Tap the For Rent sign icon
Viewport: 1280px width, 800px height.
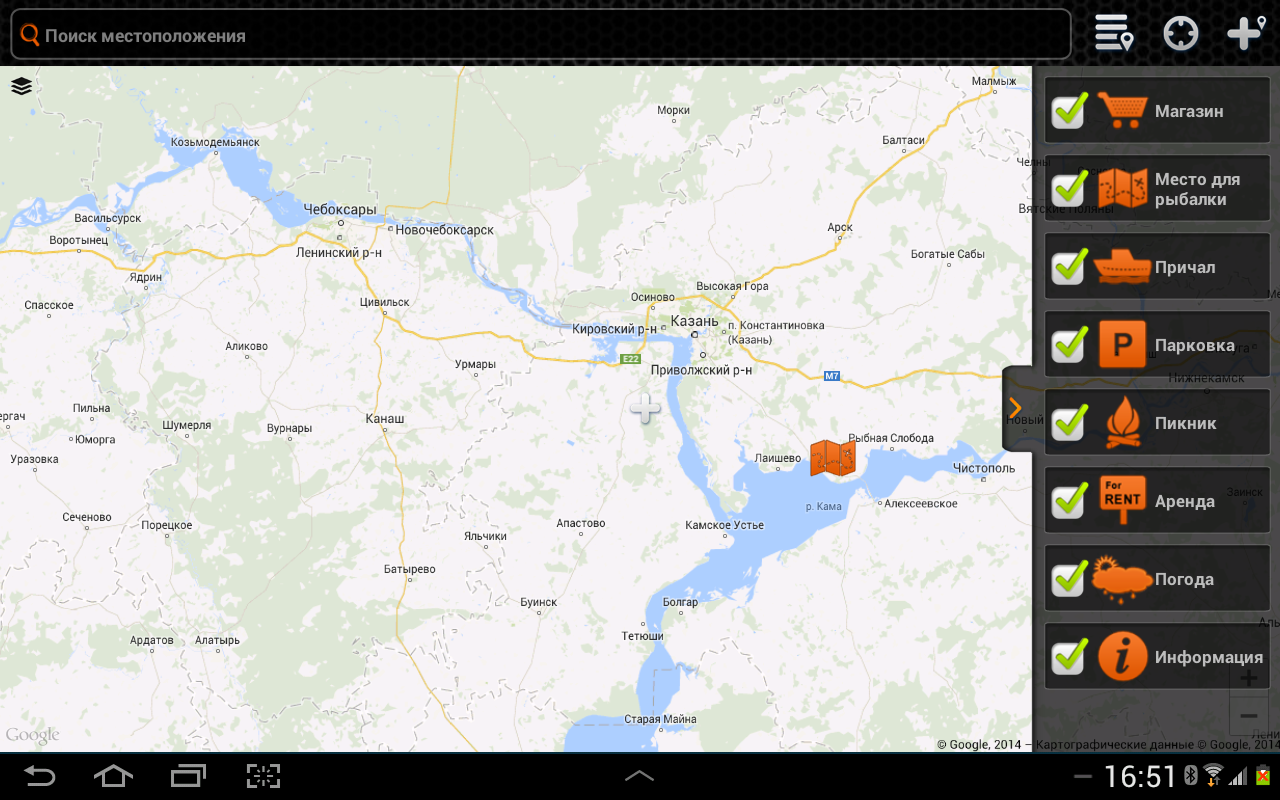[1122, 500]
